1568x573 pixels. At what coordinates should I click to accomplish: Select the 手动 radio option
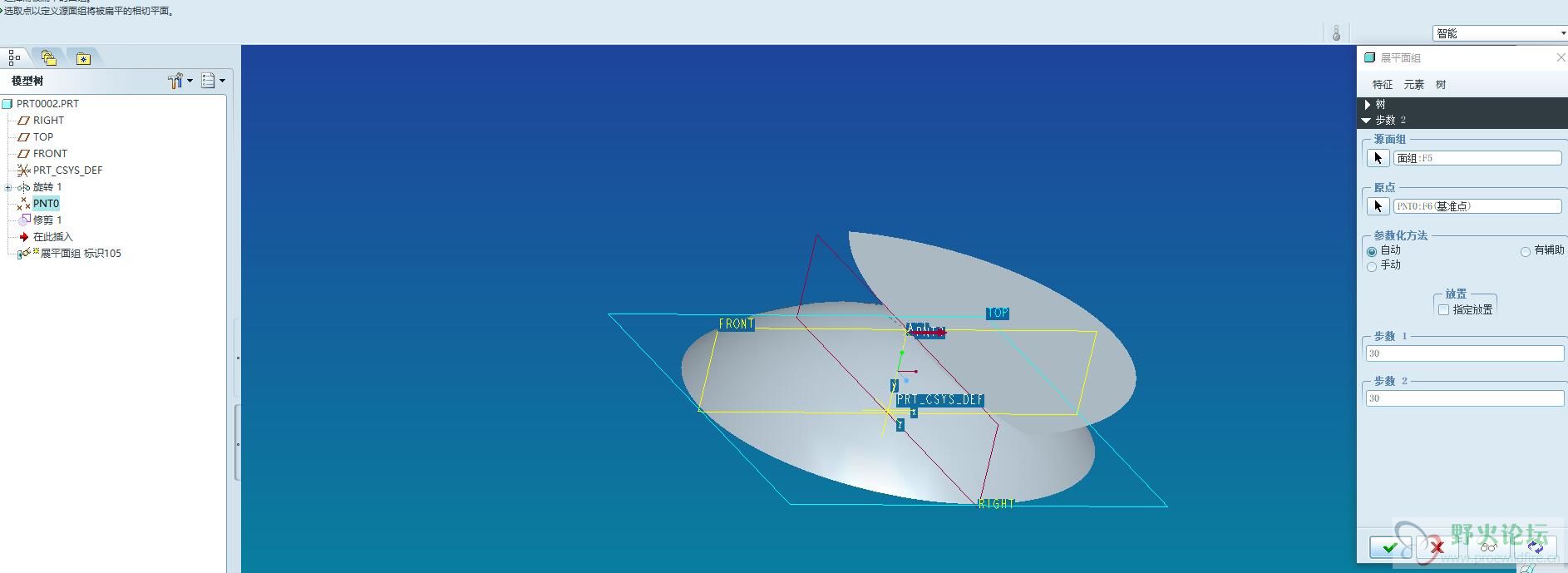click(x=1372, y=266)
